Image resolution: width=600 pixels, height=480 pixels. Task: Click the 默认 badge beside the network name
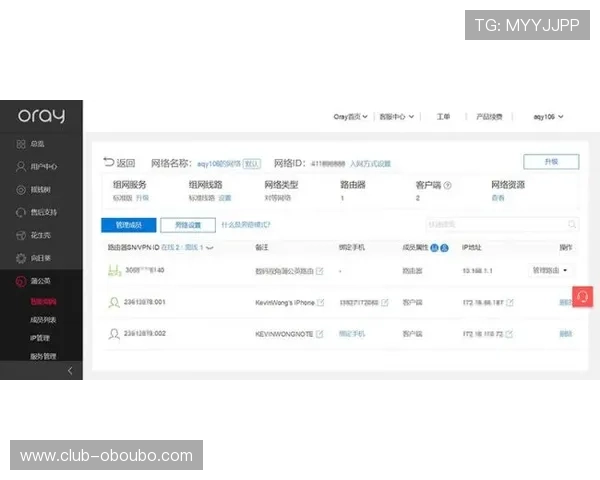point(252,164)
